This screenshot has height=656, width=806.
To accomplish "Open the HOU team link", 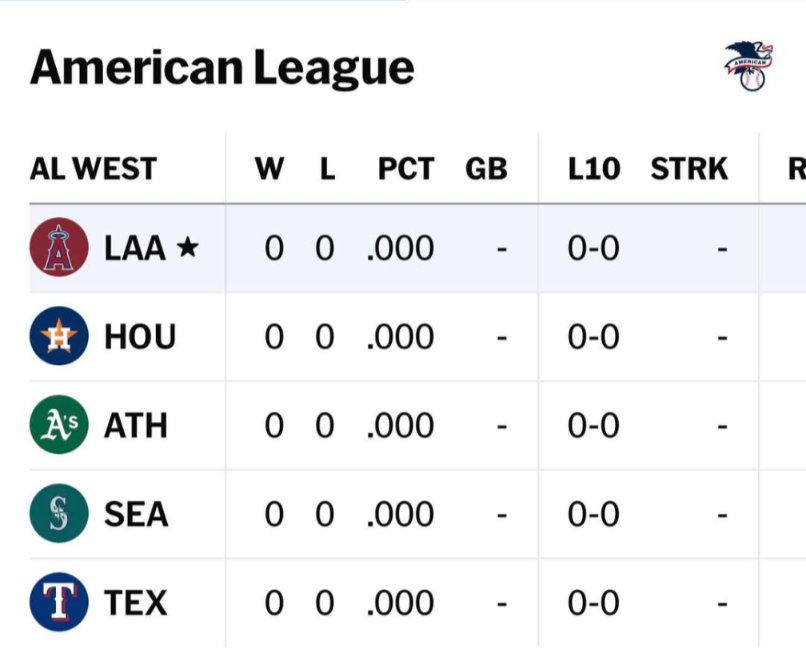I will pyautogui.click(x=140, y=337).
